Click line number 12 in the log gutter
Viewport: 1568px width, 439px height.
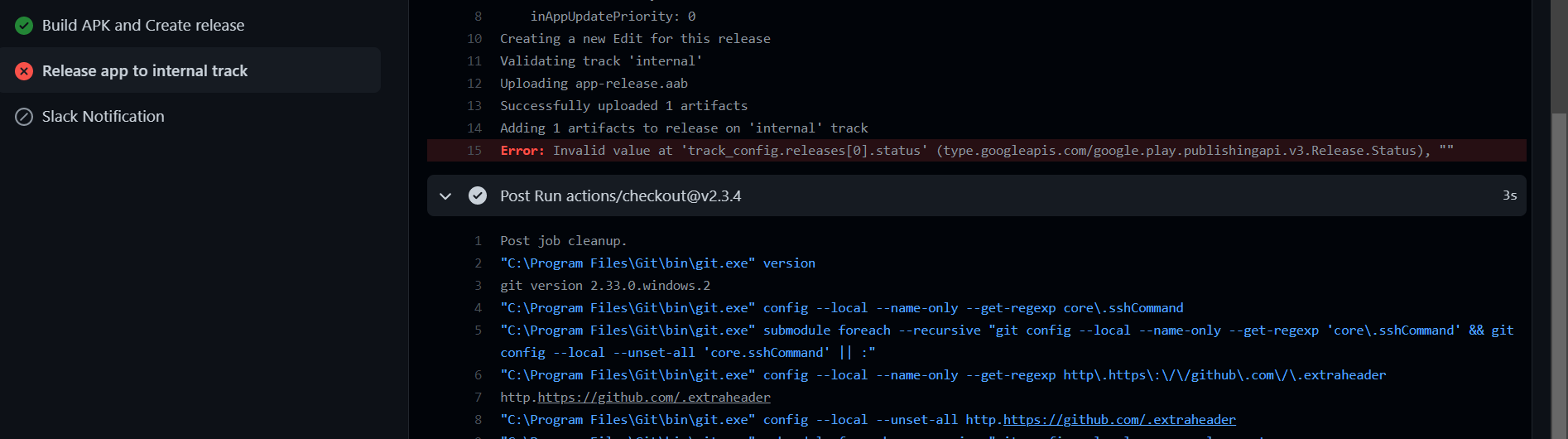point(474,84)
